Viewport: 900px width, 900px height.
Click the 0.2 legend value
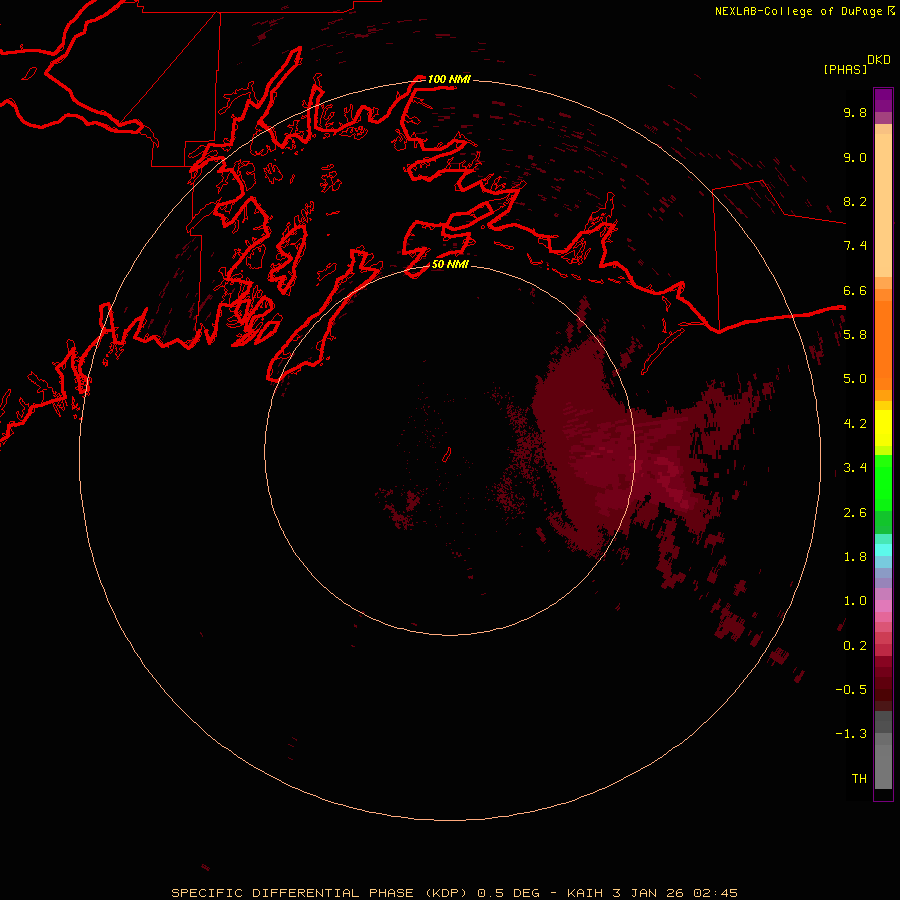(x=855, y=646)
